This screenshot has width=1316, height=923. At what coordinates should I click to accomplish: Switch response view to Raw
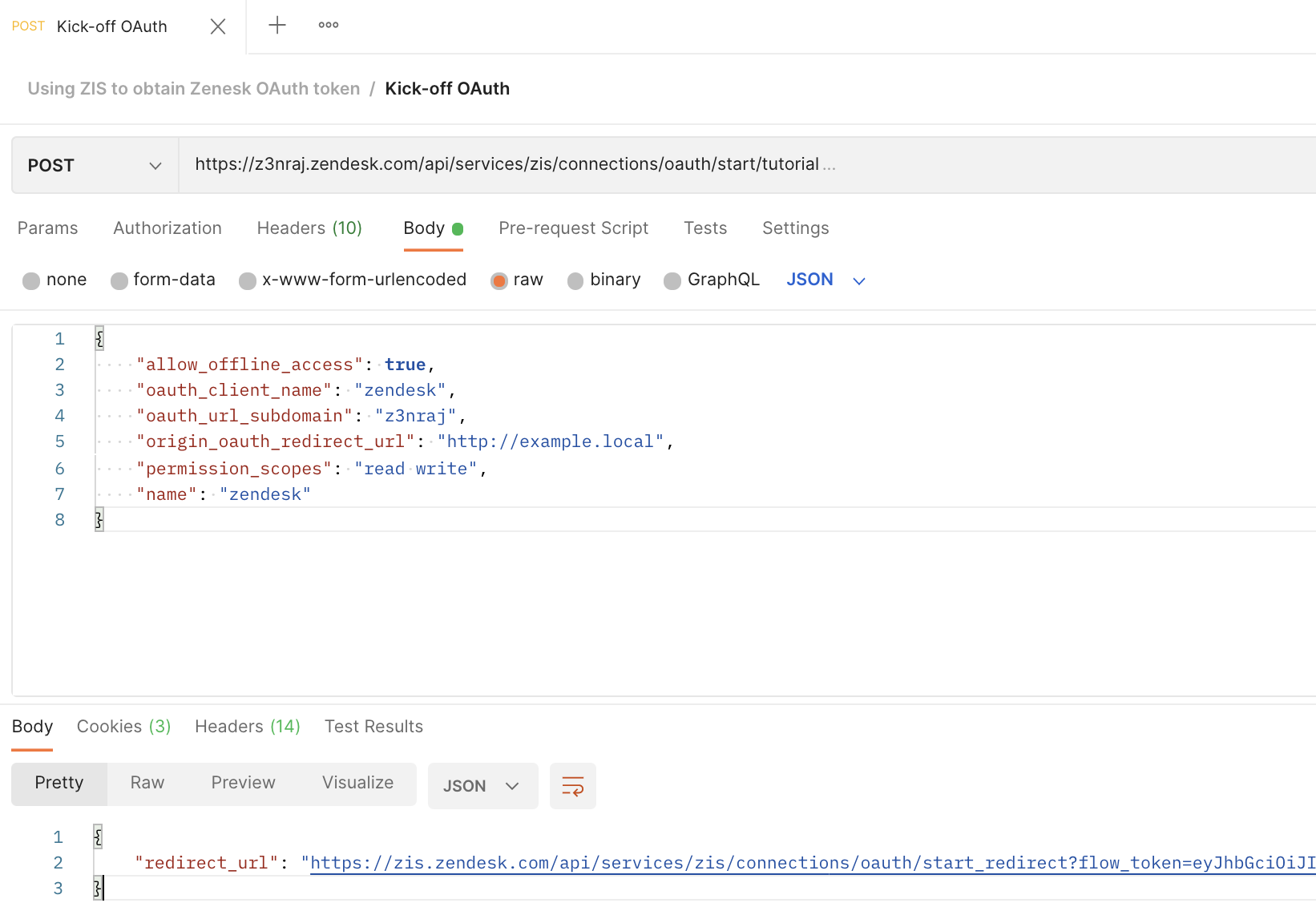click(147, 783)
